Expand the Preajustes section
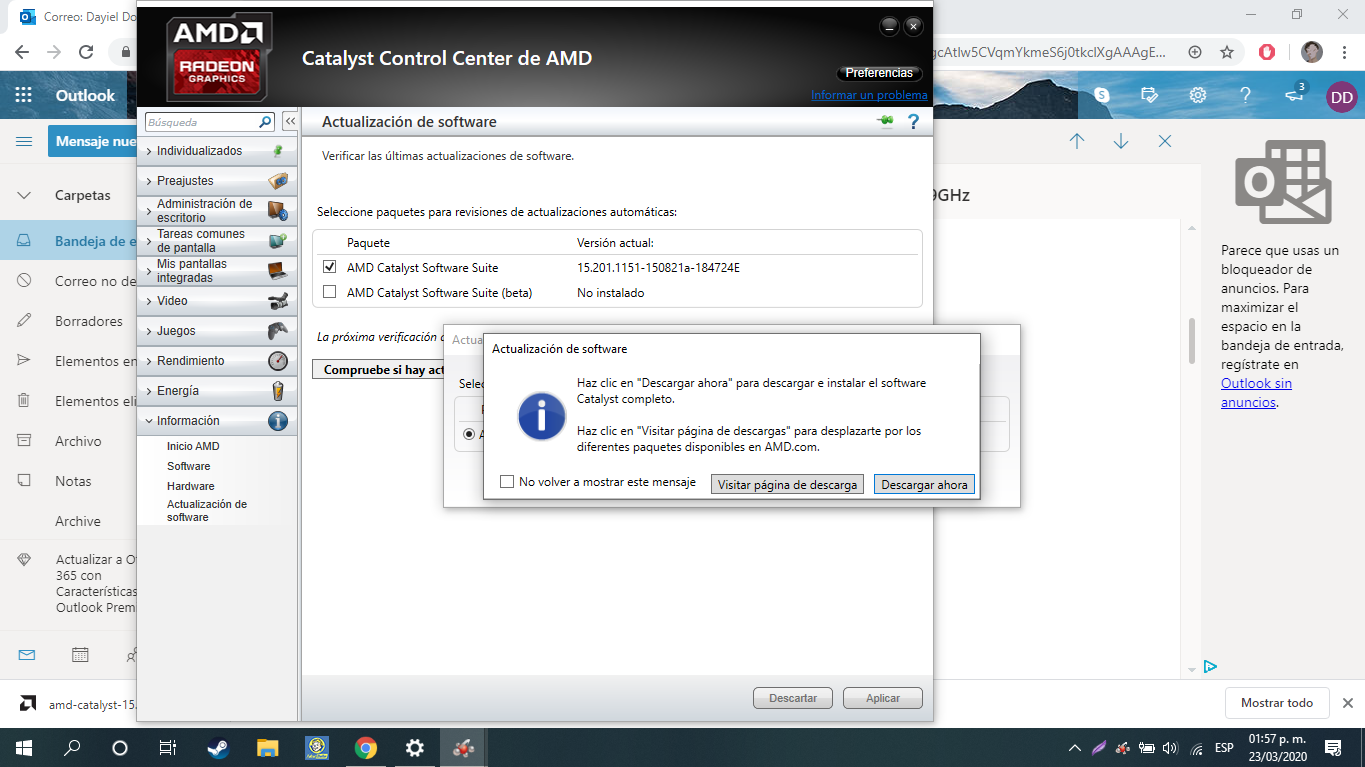This screenshot has height=767, width=1365. pyautogui.click(x=149, y=181)
